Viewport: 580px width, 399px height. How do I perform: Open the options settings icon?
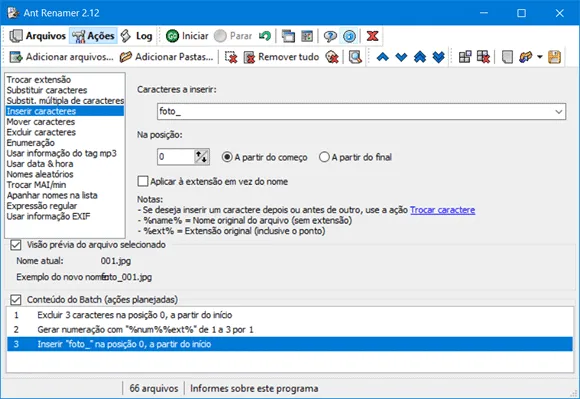pos(307,36)
